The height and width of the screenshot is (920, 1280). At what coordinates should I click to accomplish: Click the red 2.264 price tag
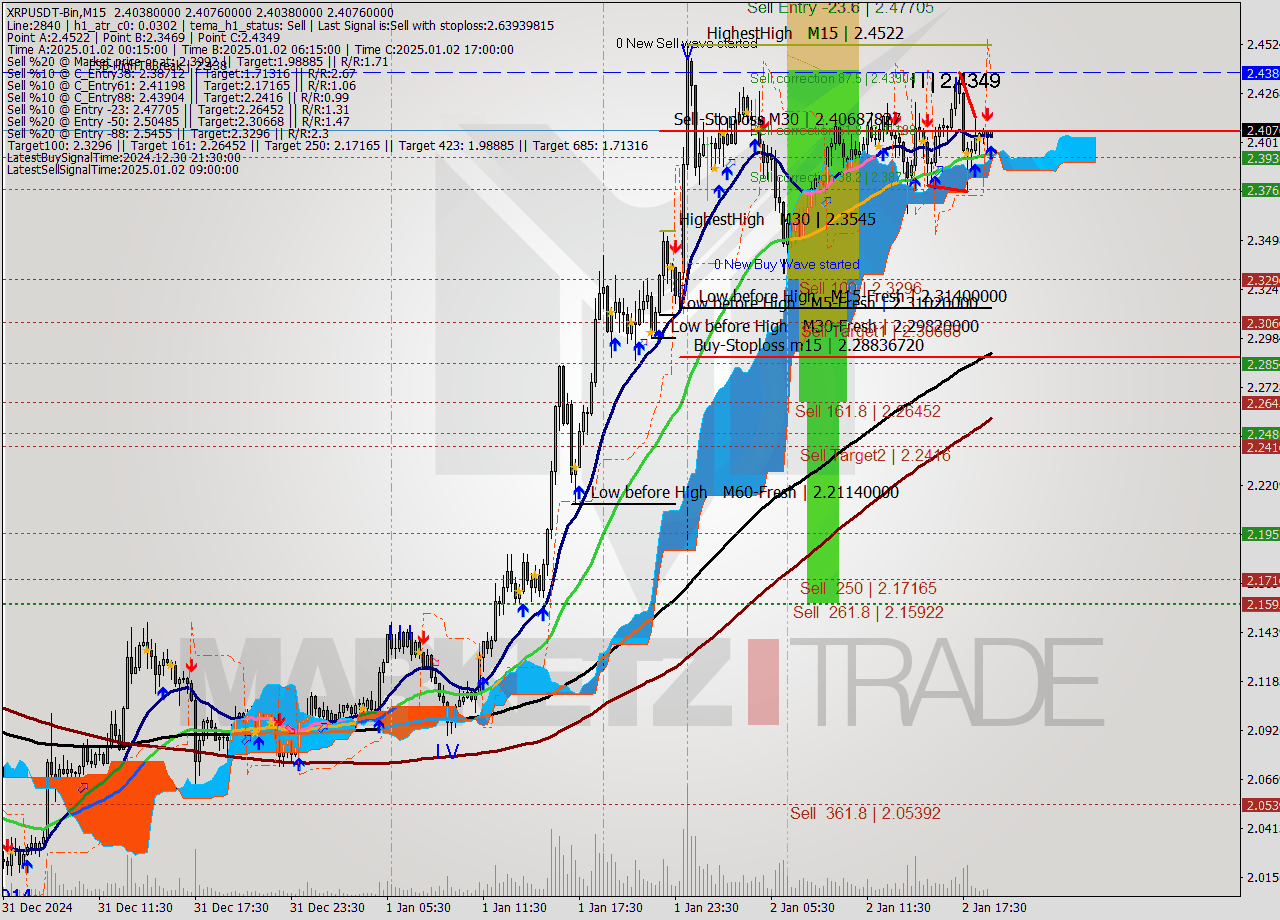[x=1260, y=403]
